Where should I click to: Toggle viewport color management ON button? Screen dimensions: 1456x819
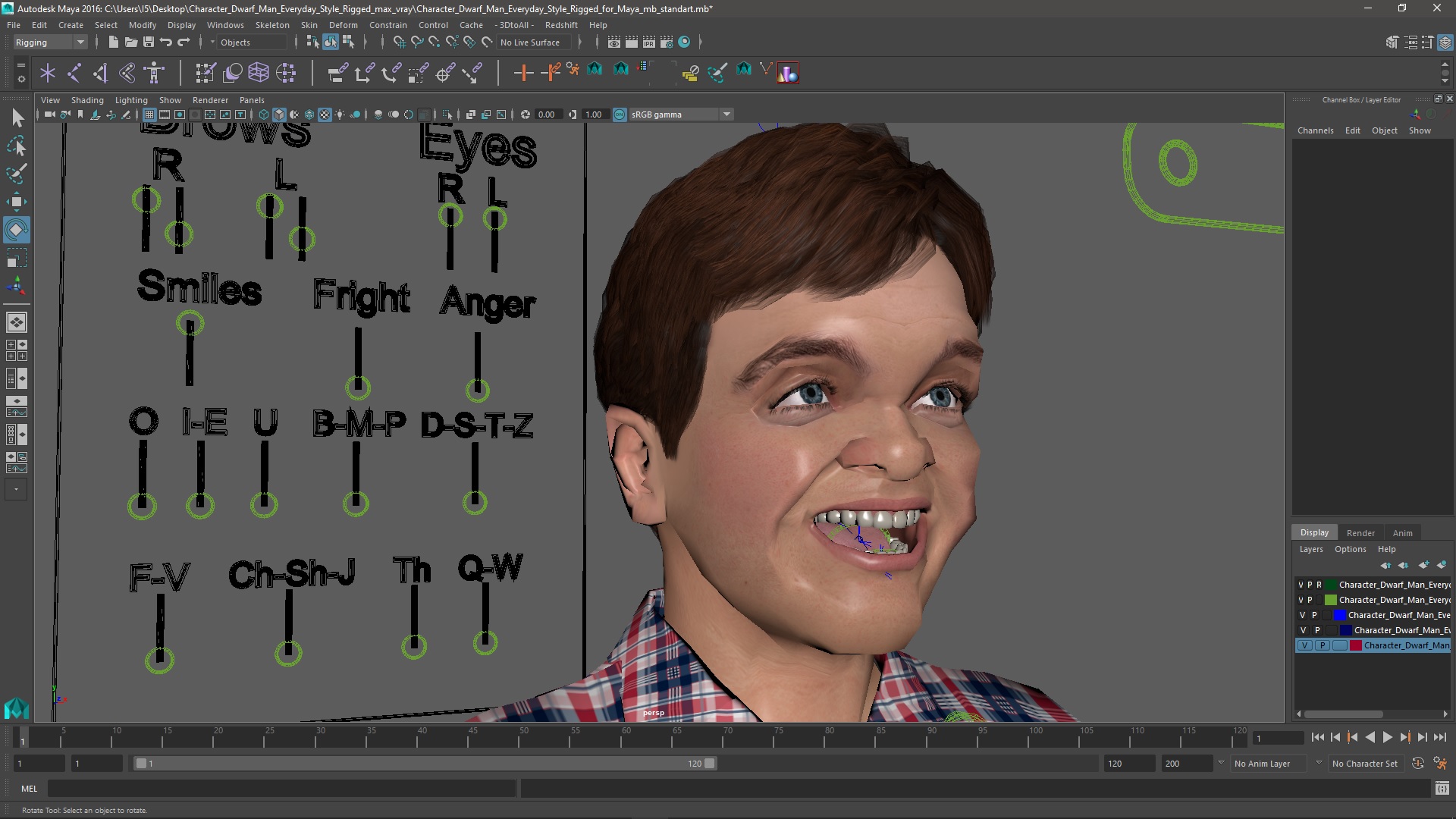620,115
